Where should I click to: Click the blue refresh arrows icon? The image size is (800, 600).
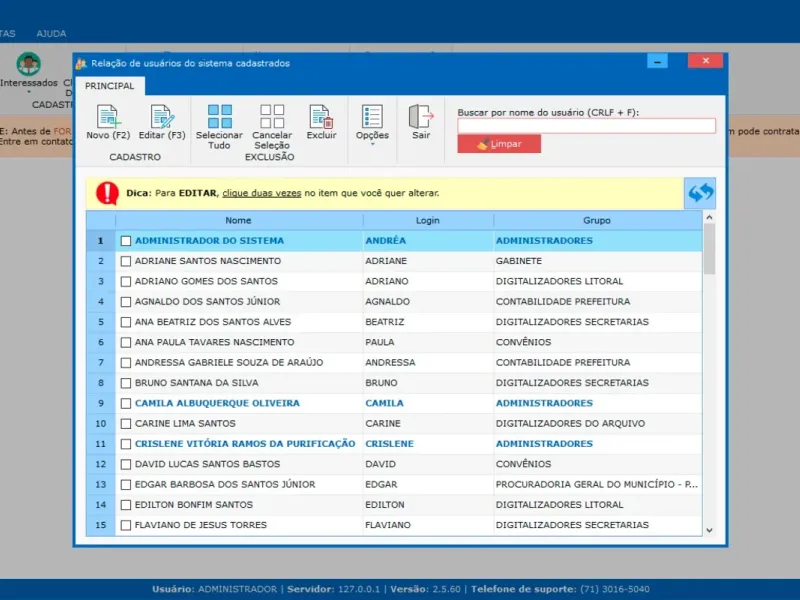pos(700,193)
